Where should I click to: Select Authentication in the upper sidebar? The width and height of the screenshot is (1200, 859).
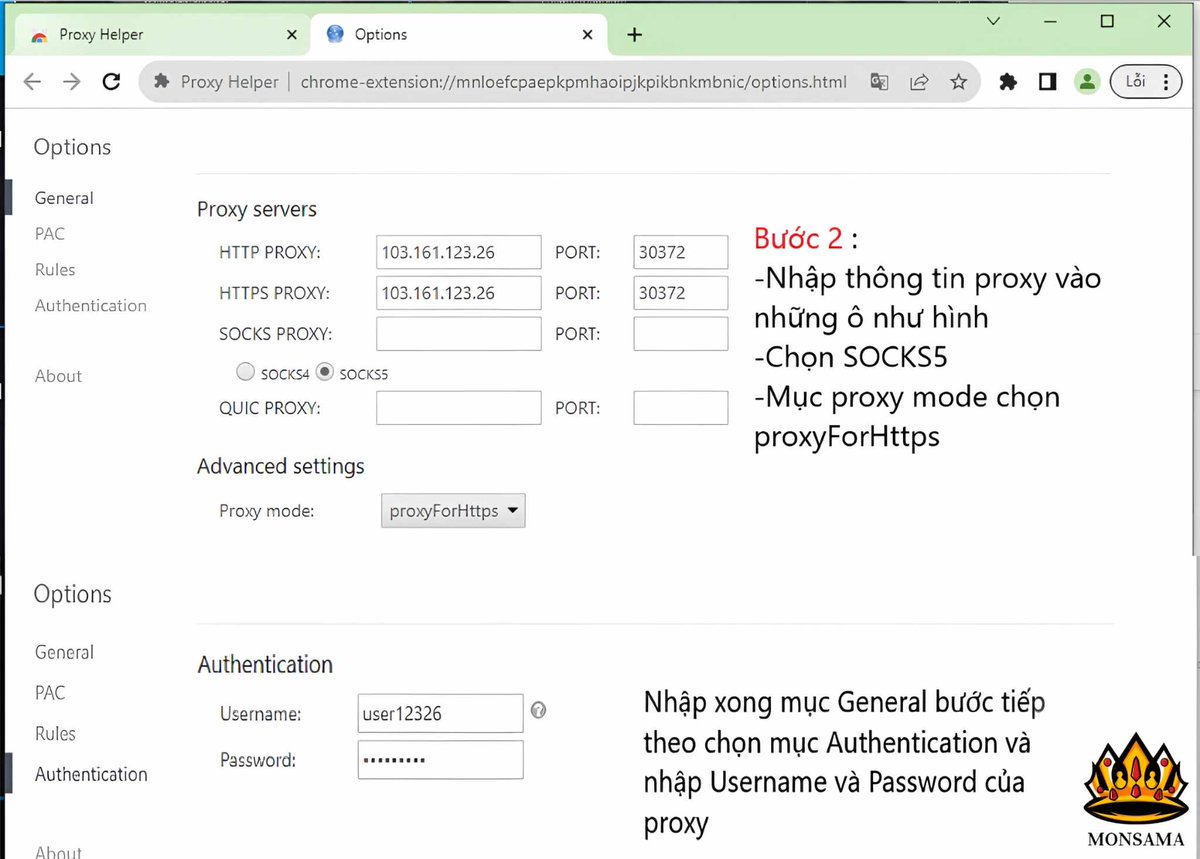[91, 306]
